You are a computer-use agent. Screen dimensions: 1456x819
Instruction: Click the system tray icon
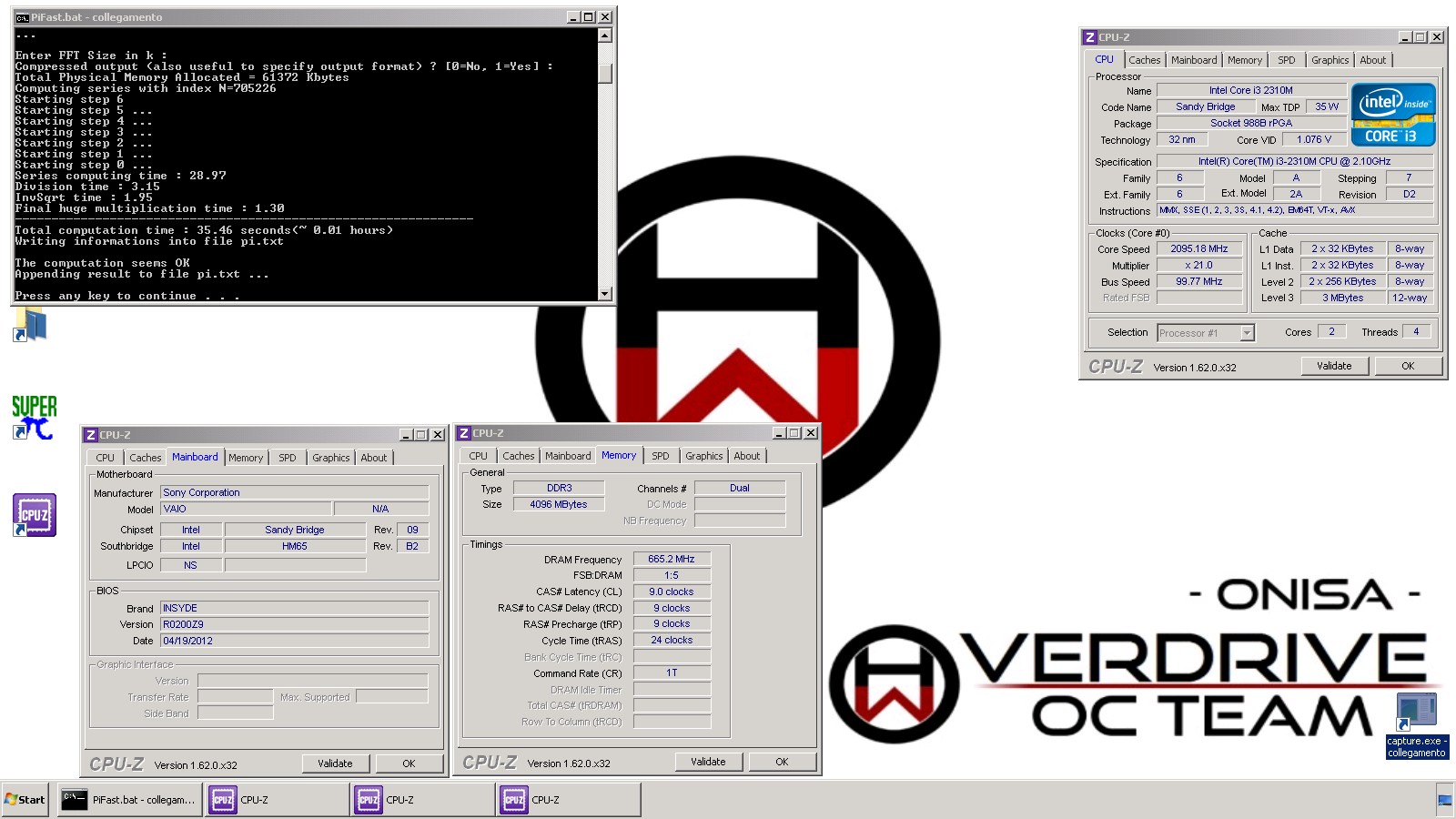[1444, 801]
